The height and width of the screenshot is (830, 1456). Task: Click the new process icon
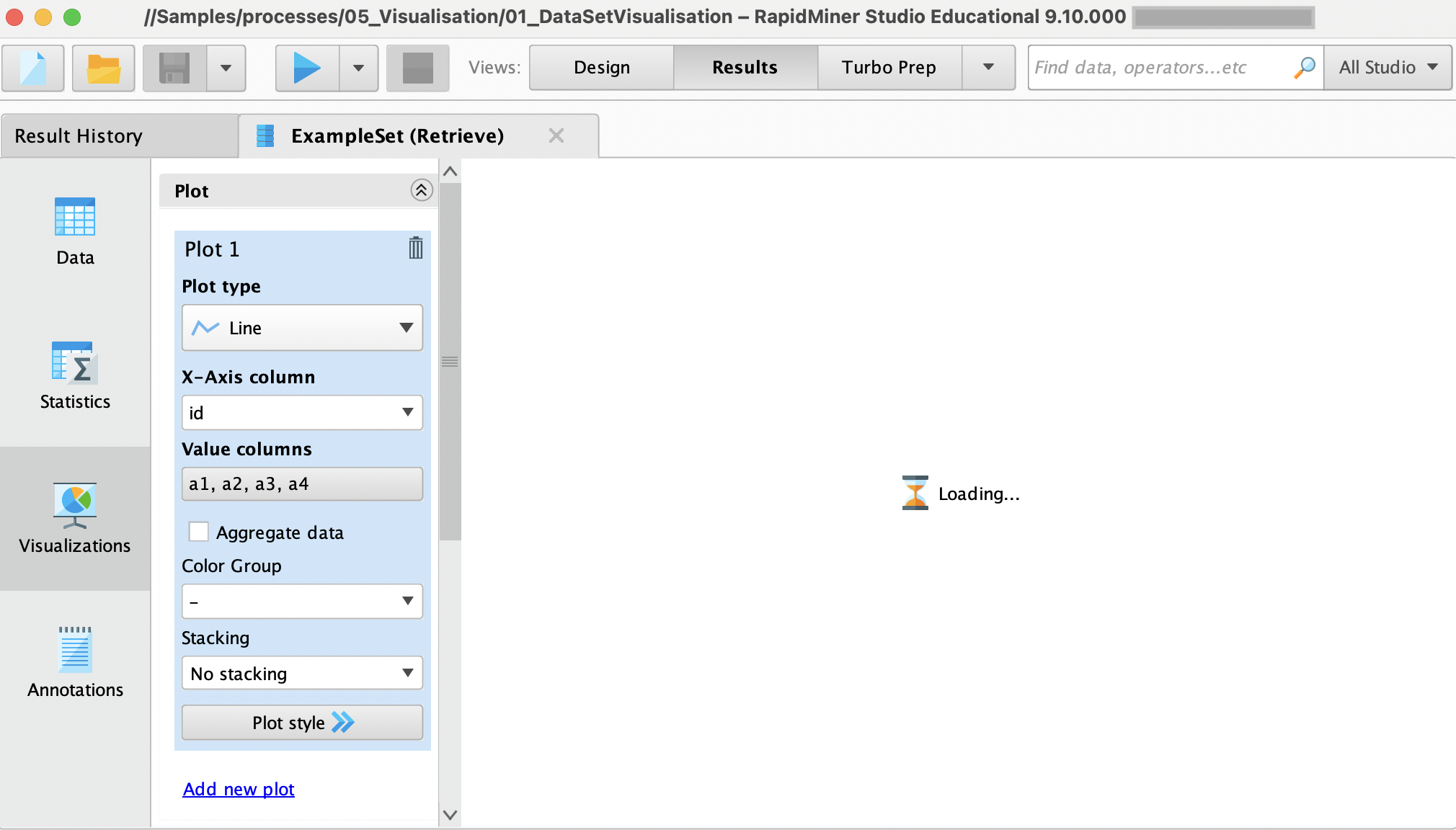(33, 68)
